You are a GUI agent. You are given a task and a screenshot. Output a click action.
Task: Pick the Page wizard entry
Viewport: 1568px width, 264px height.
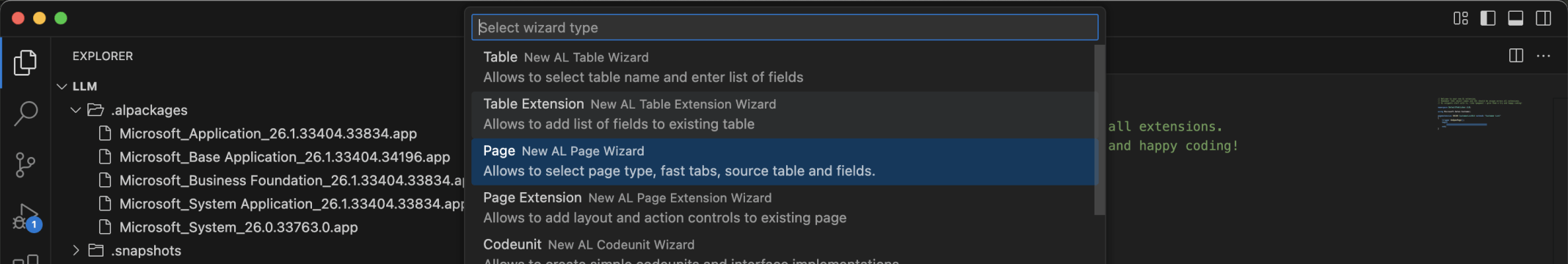(x=783, y=161)
